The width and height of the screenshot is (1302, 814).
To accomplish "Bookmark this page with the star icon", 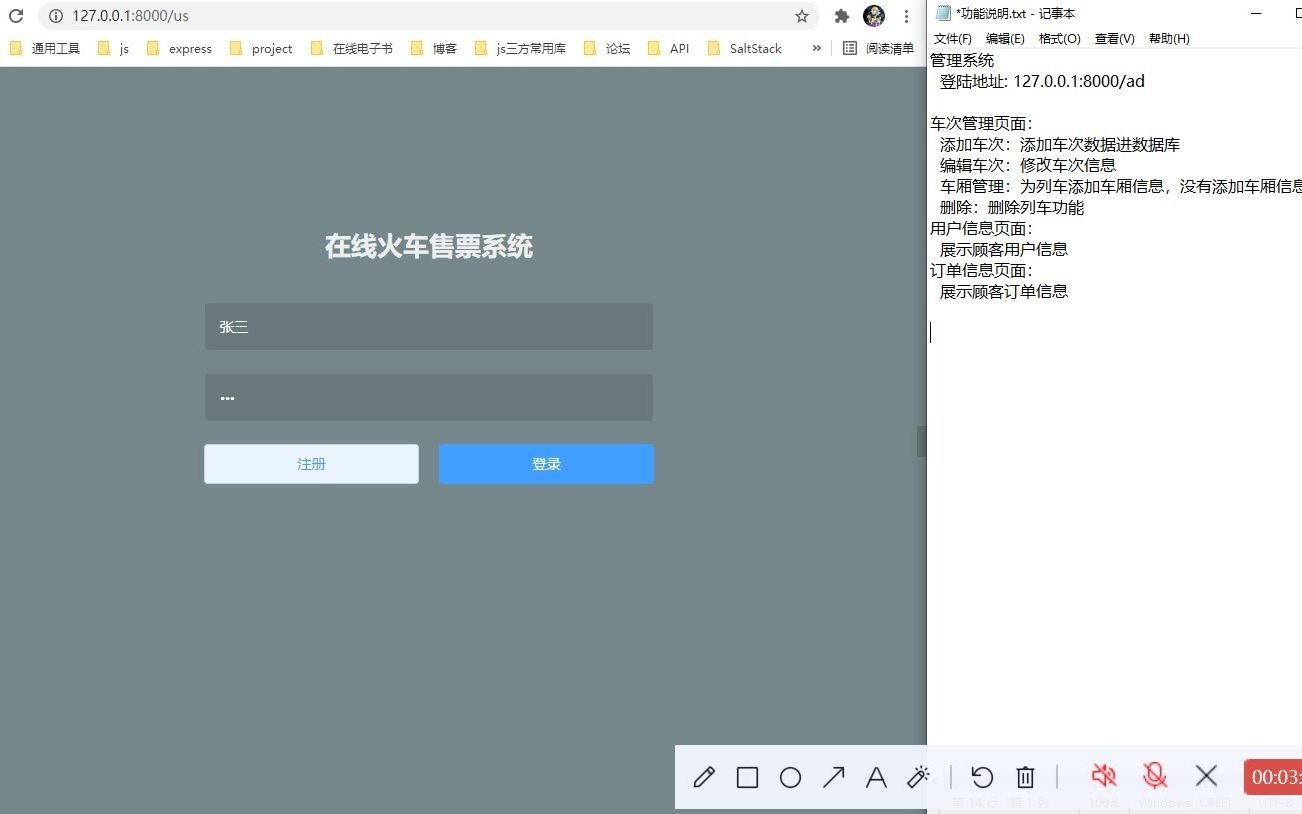I will (802, 16).
